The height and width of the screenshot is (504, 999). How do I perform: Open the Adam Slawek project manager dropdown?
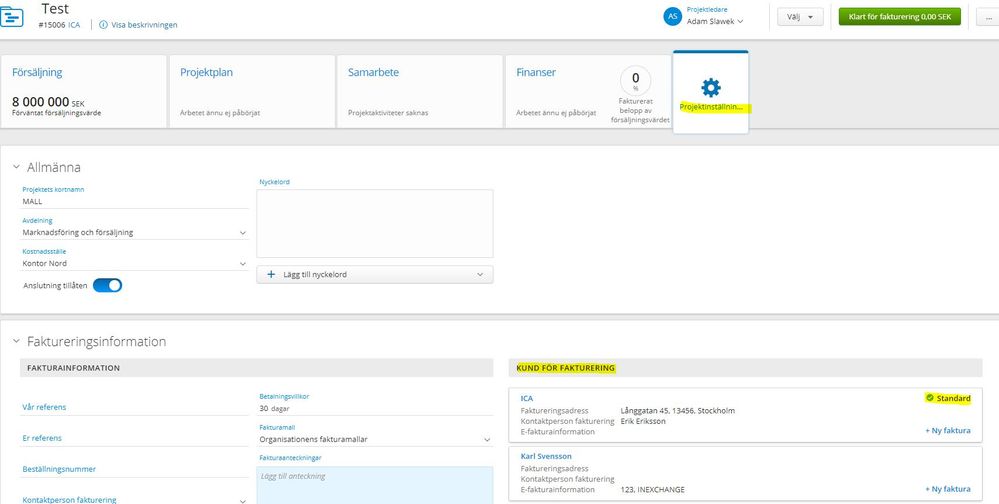[715, 22]
